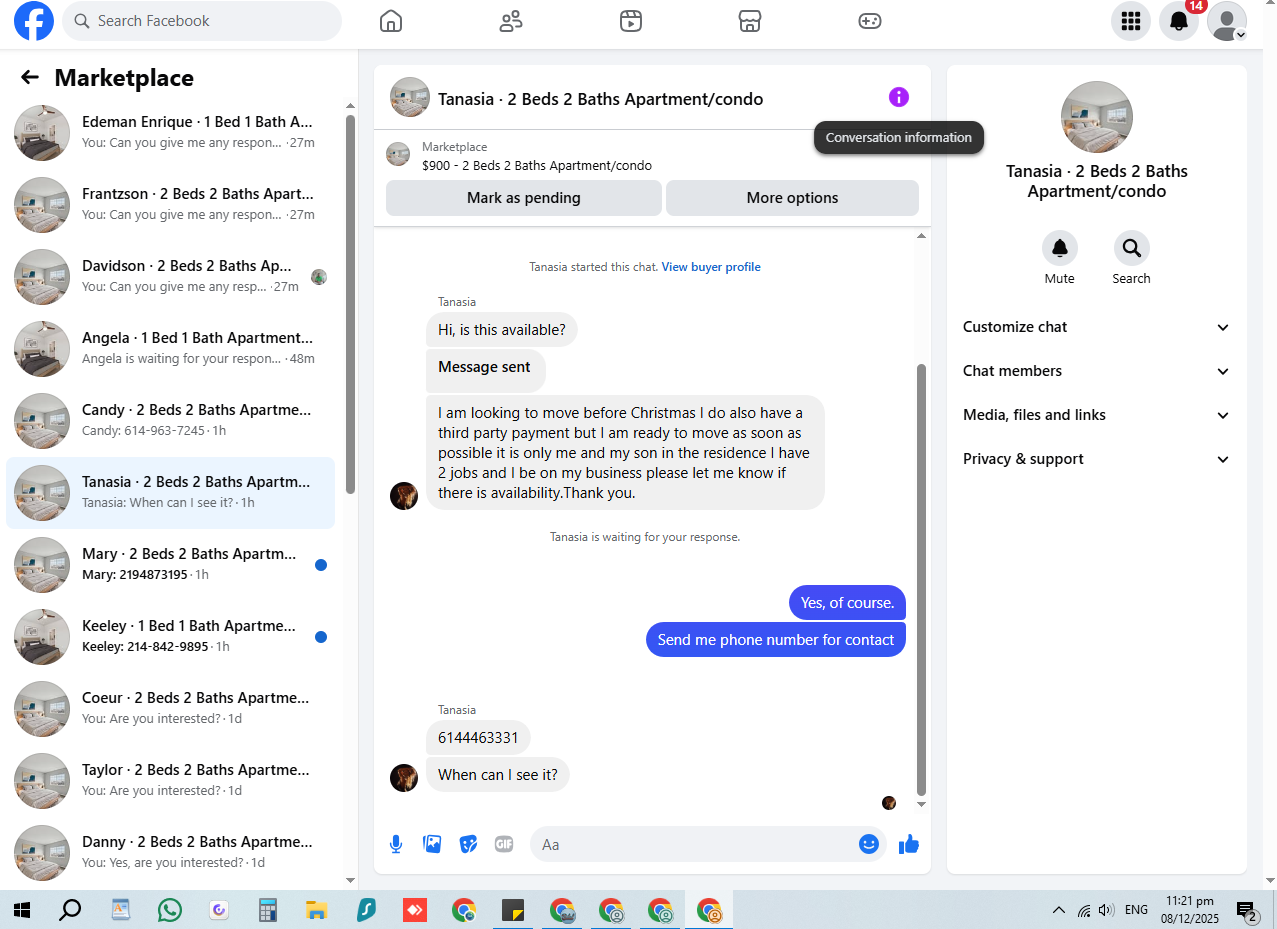Go back using Marketplace left arrow
Image resolution: width=1277 pixels, height=929 pixels.
(x=30, y=77)
